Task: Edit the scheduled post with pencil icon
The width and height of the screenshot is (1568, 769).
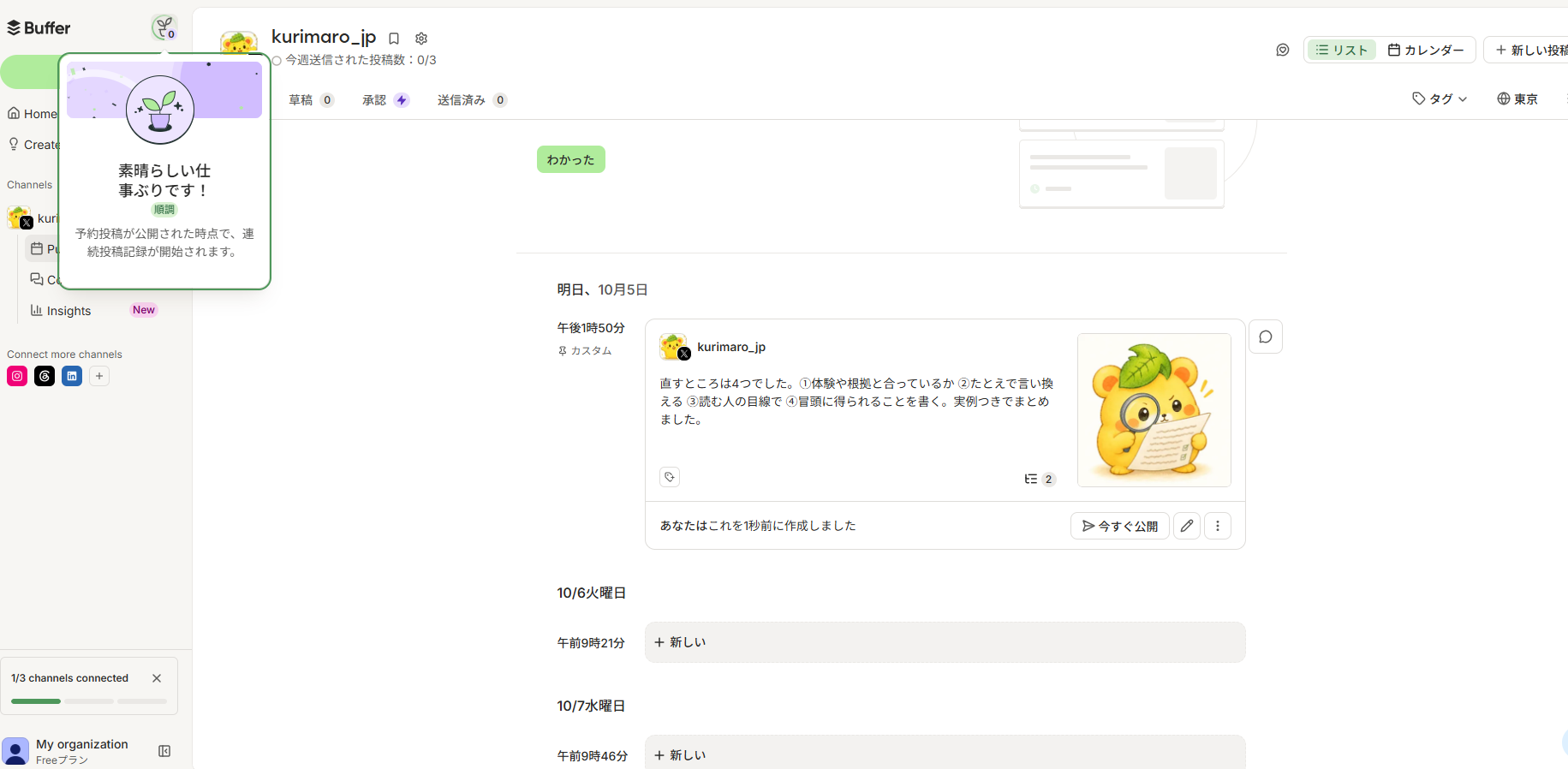Action: point(1186,526)
